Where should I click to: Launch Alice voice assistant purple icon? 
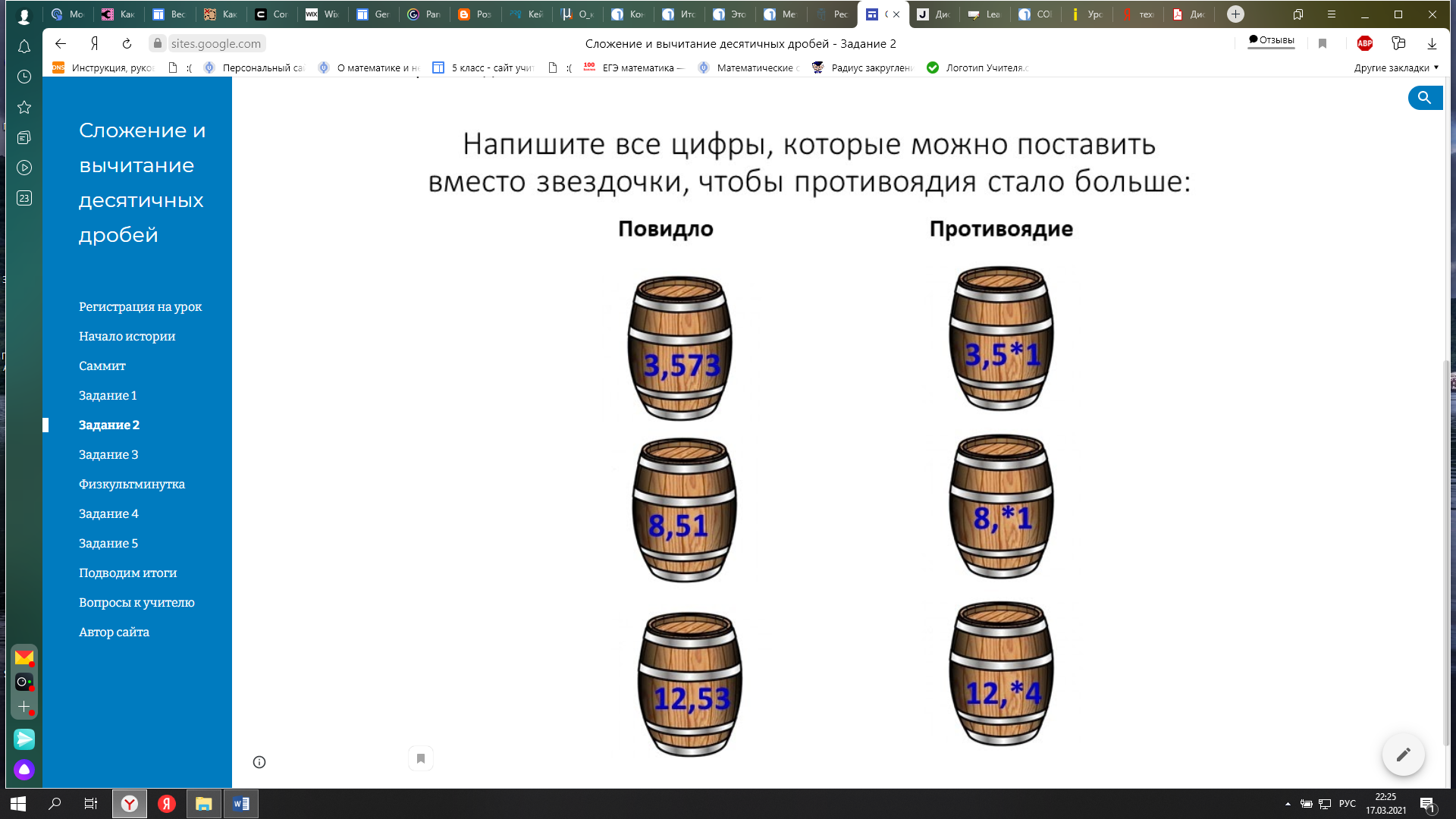click(24, 770)
